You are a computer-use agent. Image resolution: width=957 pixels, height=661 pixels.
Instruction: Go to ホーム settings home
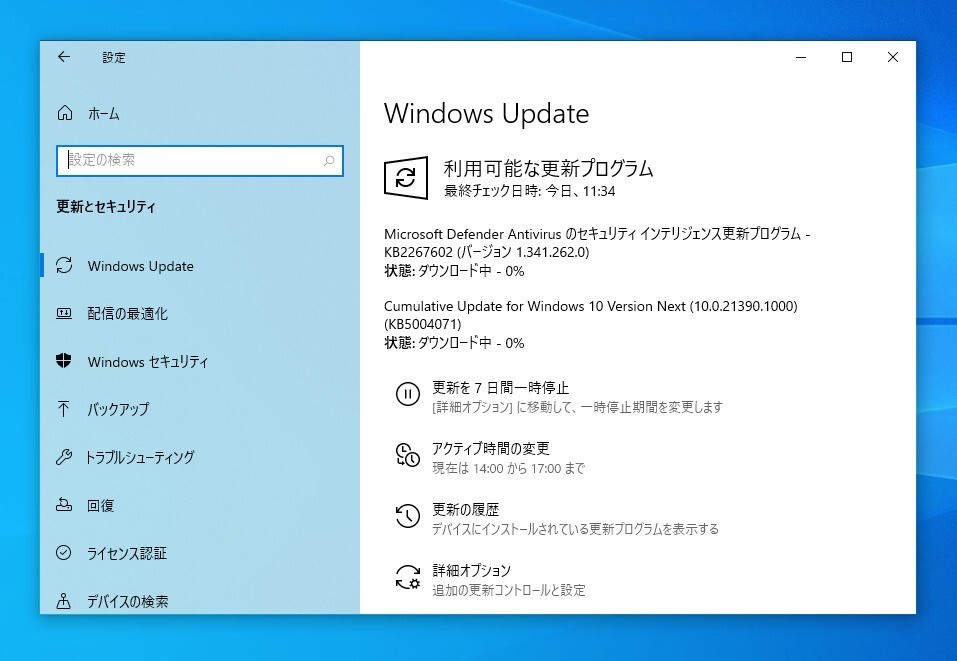pyautogui.click(x=104, y=114)
